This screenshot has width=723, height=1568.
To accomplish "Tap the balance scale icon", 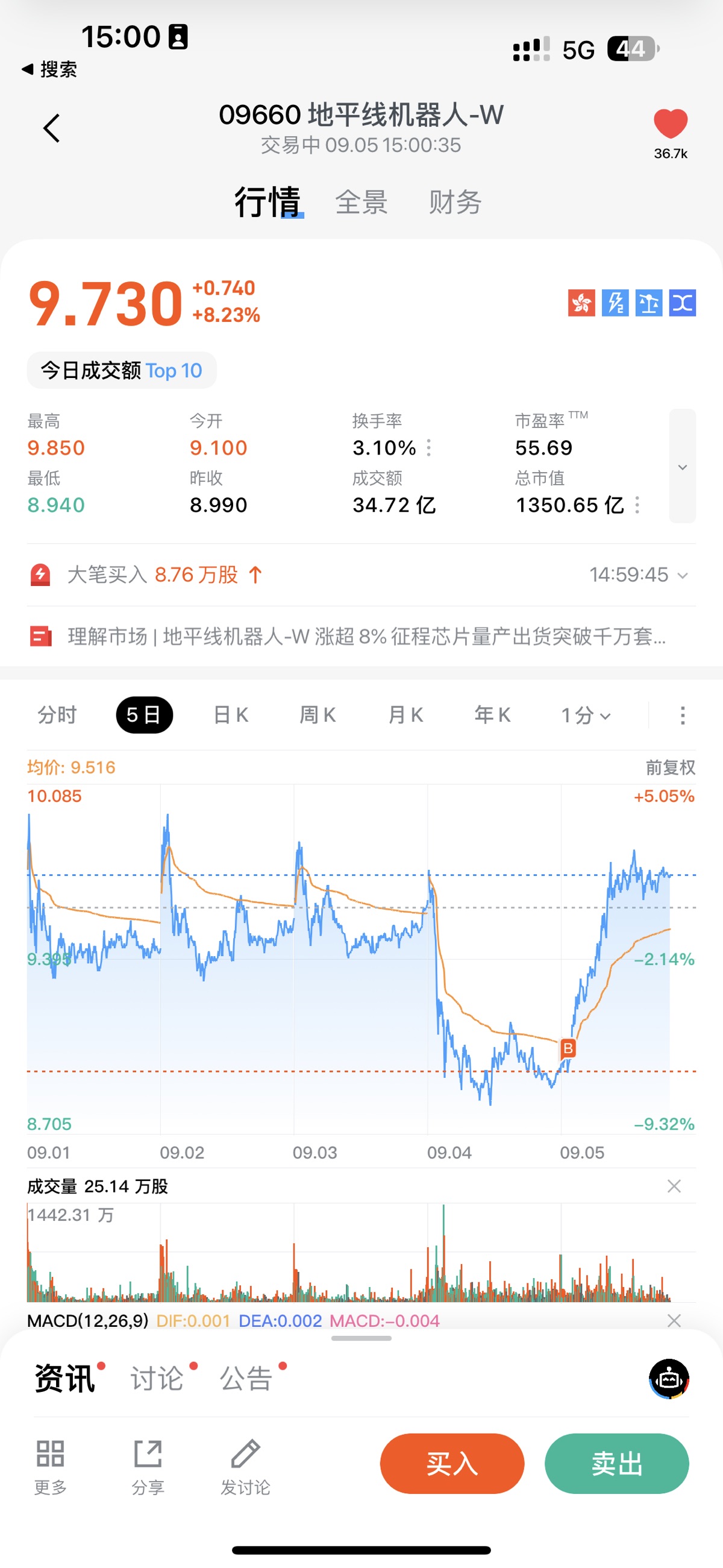I will [x=648, y=303].
